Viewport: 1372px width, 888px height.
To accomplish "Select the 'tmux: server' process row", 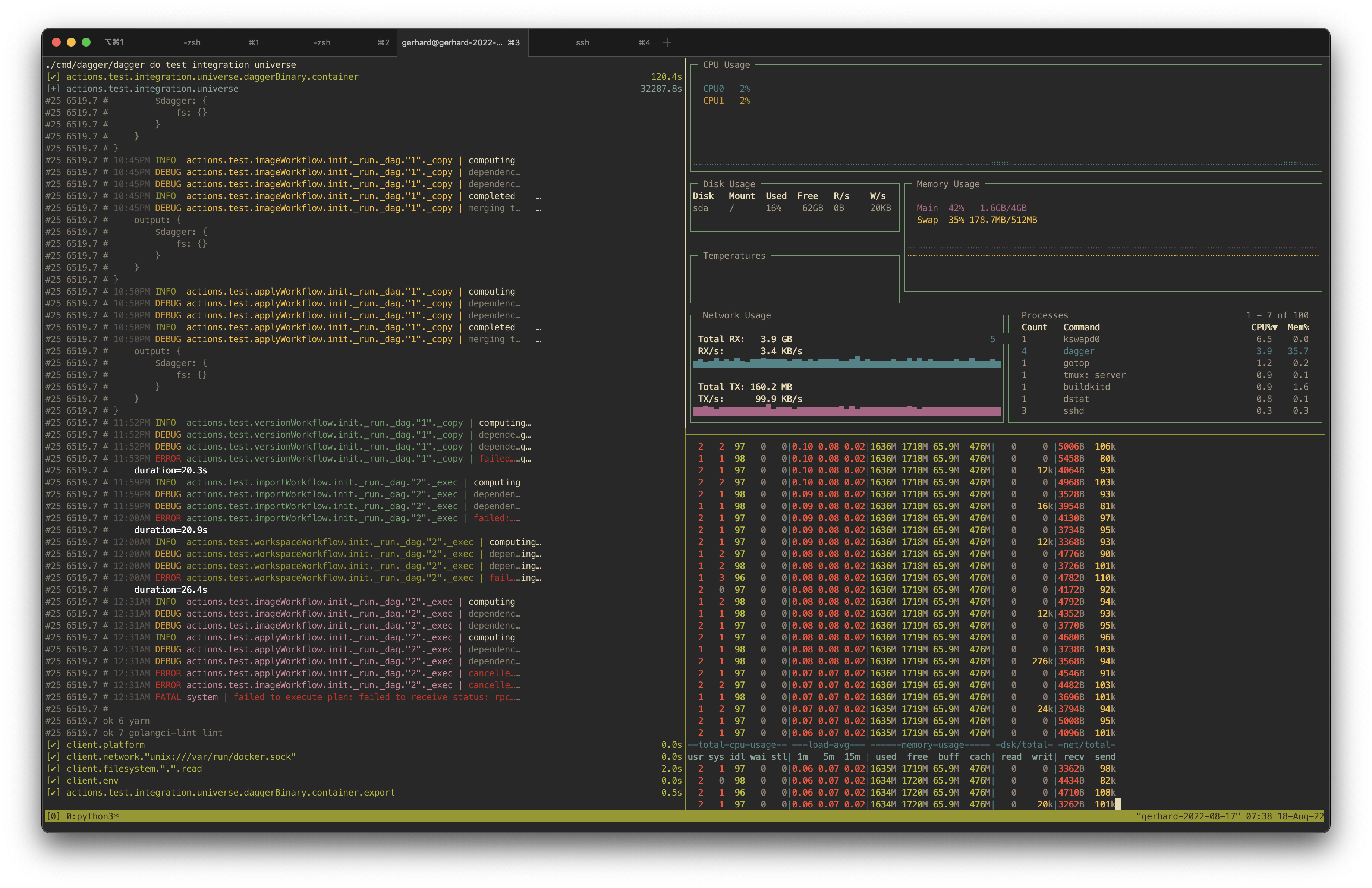I will 1164,375.
